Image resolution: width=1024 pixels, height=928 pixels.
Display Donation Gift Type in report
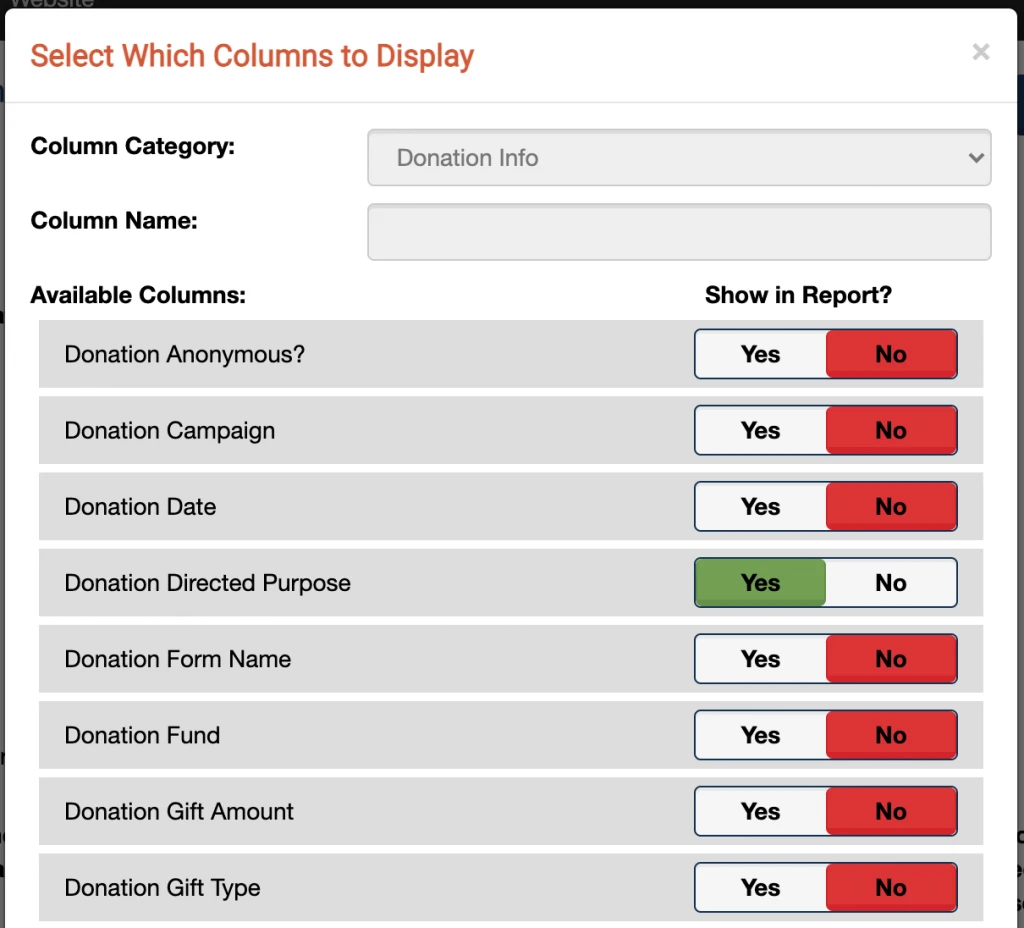click(x=760, y=887)
